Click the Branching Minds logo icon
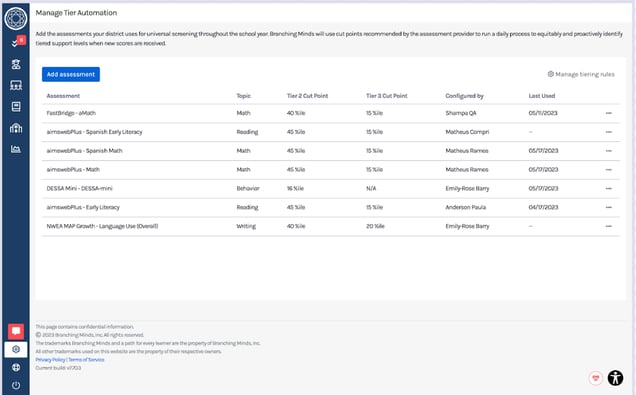The width and height of the screenshot is (636, 395). pos(16,18)
